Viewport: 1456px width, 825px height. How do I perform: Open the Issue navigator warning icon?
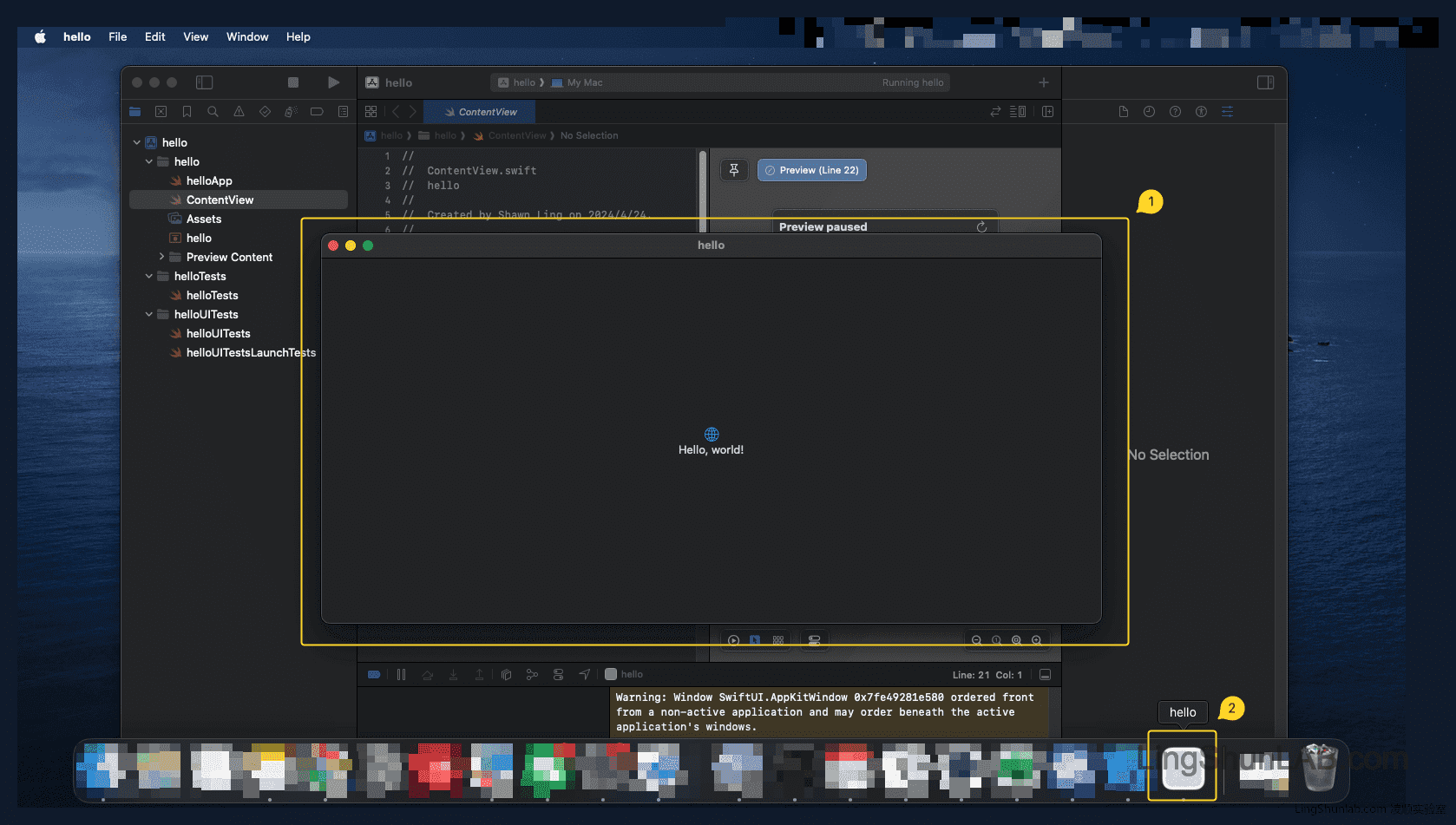click(x=239, y=112)
